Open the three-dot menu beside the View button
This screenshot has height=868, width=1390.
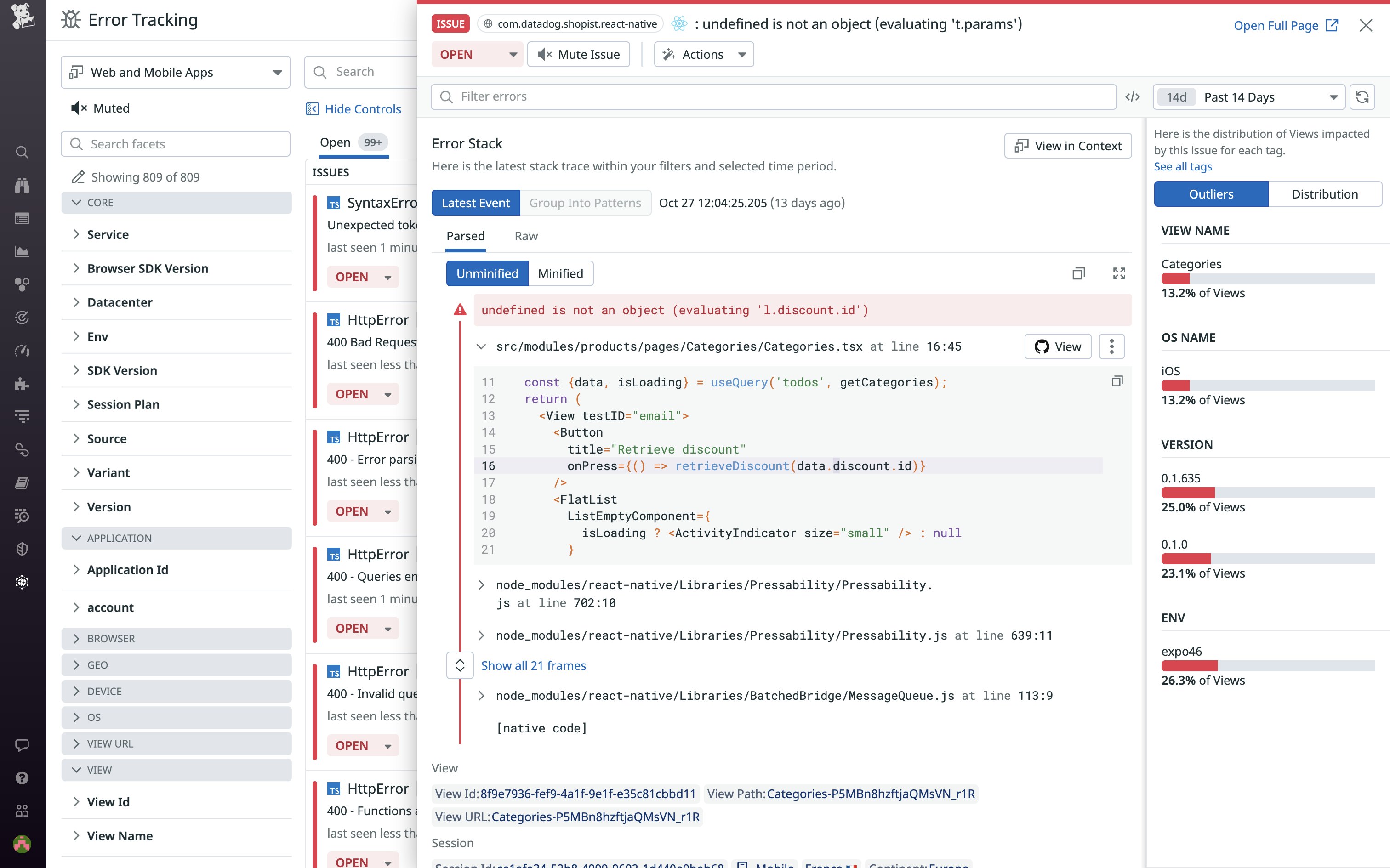1111,346
